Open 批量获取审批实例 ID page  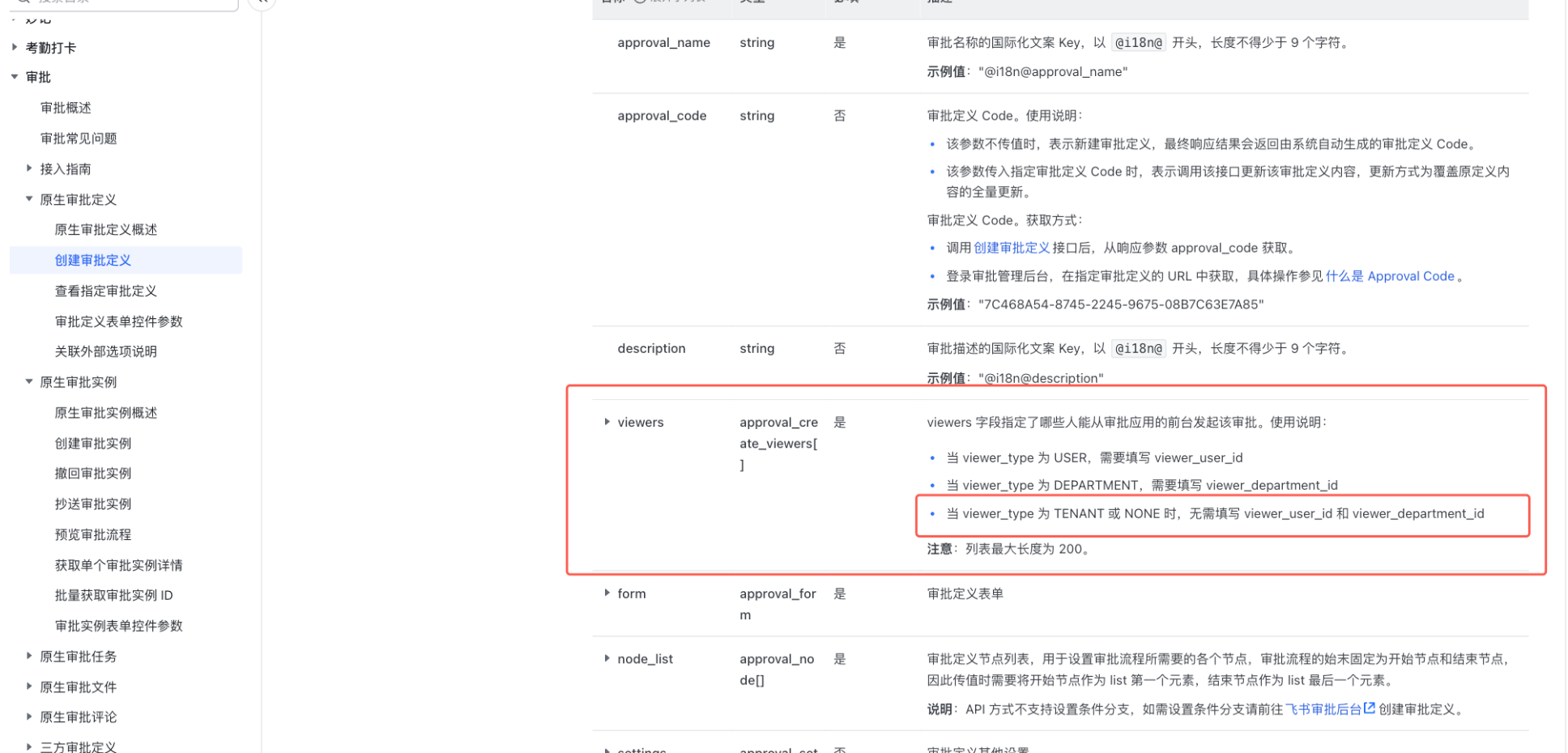tap(113, 595)
